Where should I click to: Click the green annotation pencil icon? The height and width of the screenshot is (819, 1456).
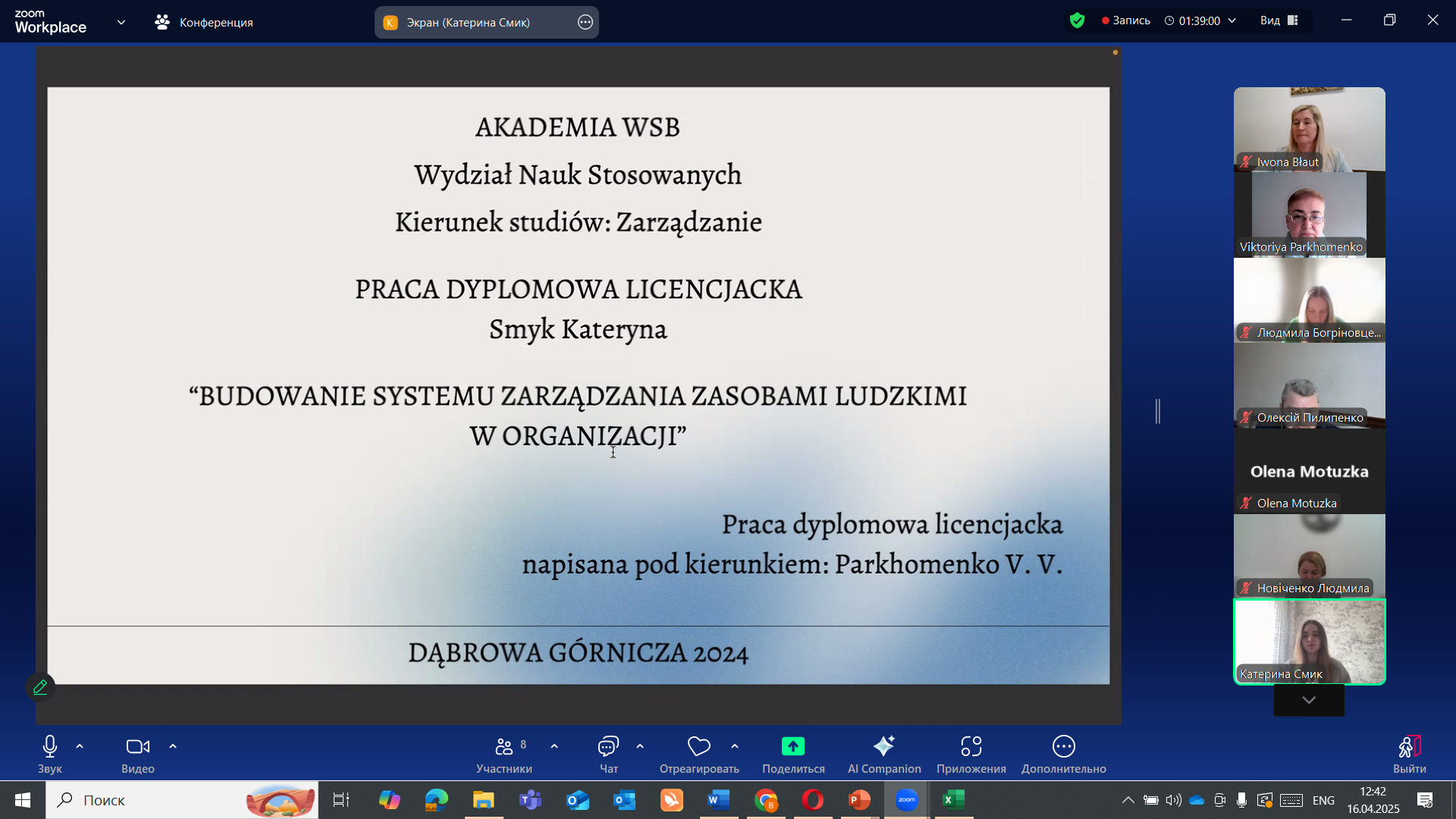coord(40,687)
